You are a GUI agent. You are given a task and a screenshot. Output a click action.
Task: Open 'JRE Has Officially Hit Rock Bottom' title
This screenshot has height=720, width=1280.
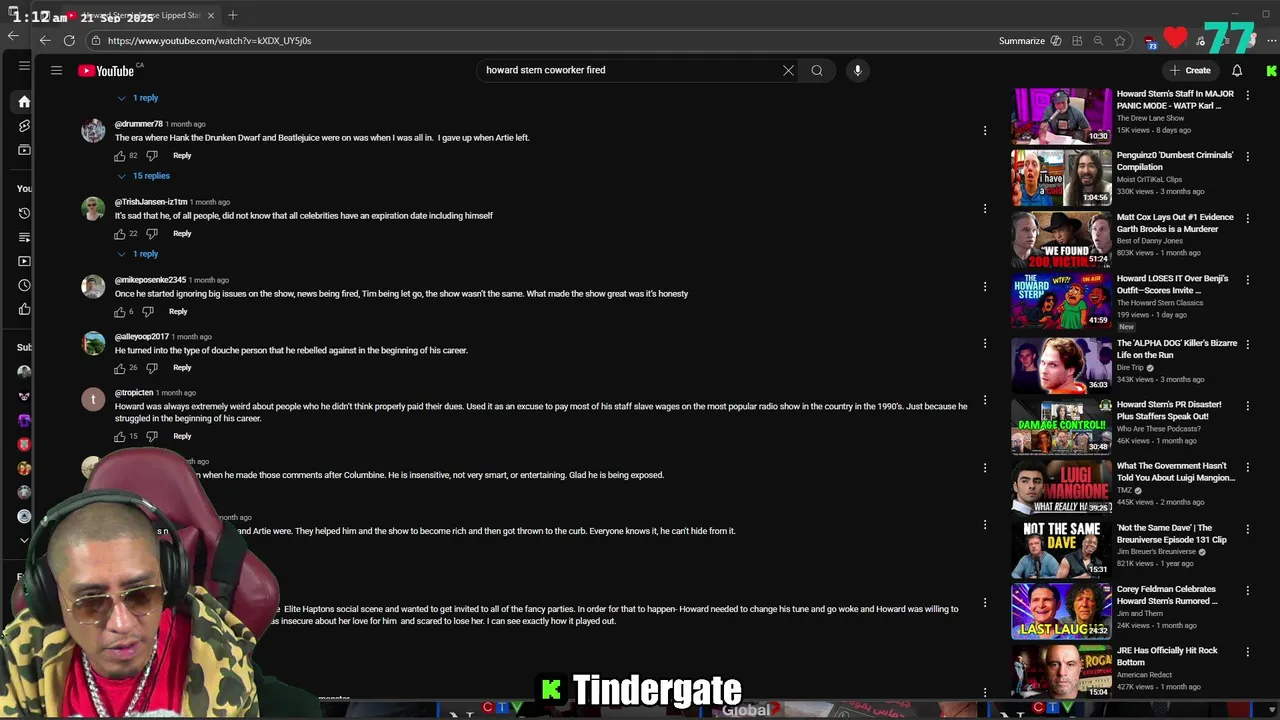1167,656
